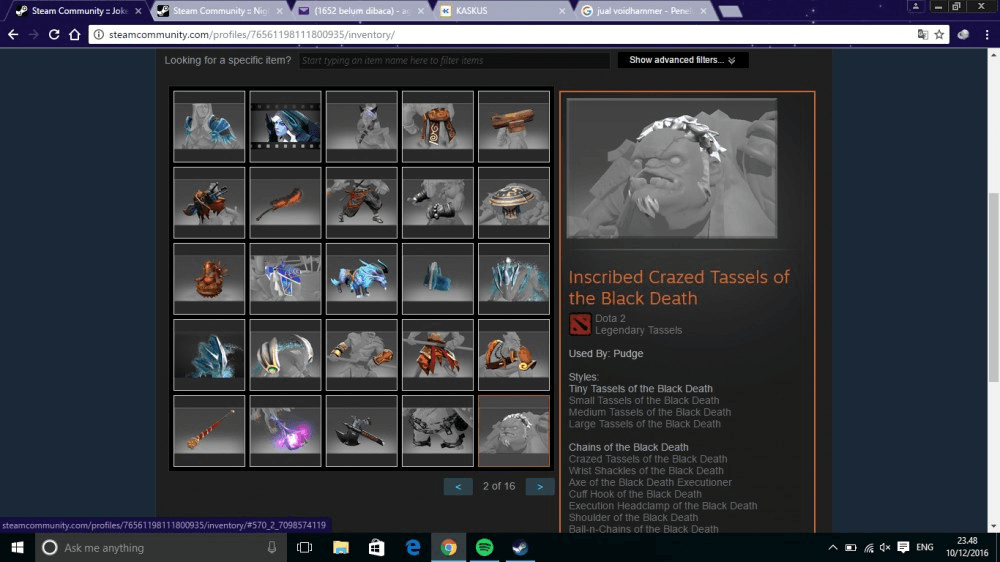The image size is (1000, 562).
Task: Select the wooden log shoulder item
Action: pos(513,126)
